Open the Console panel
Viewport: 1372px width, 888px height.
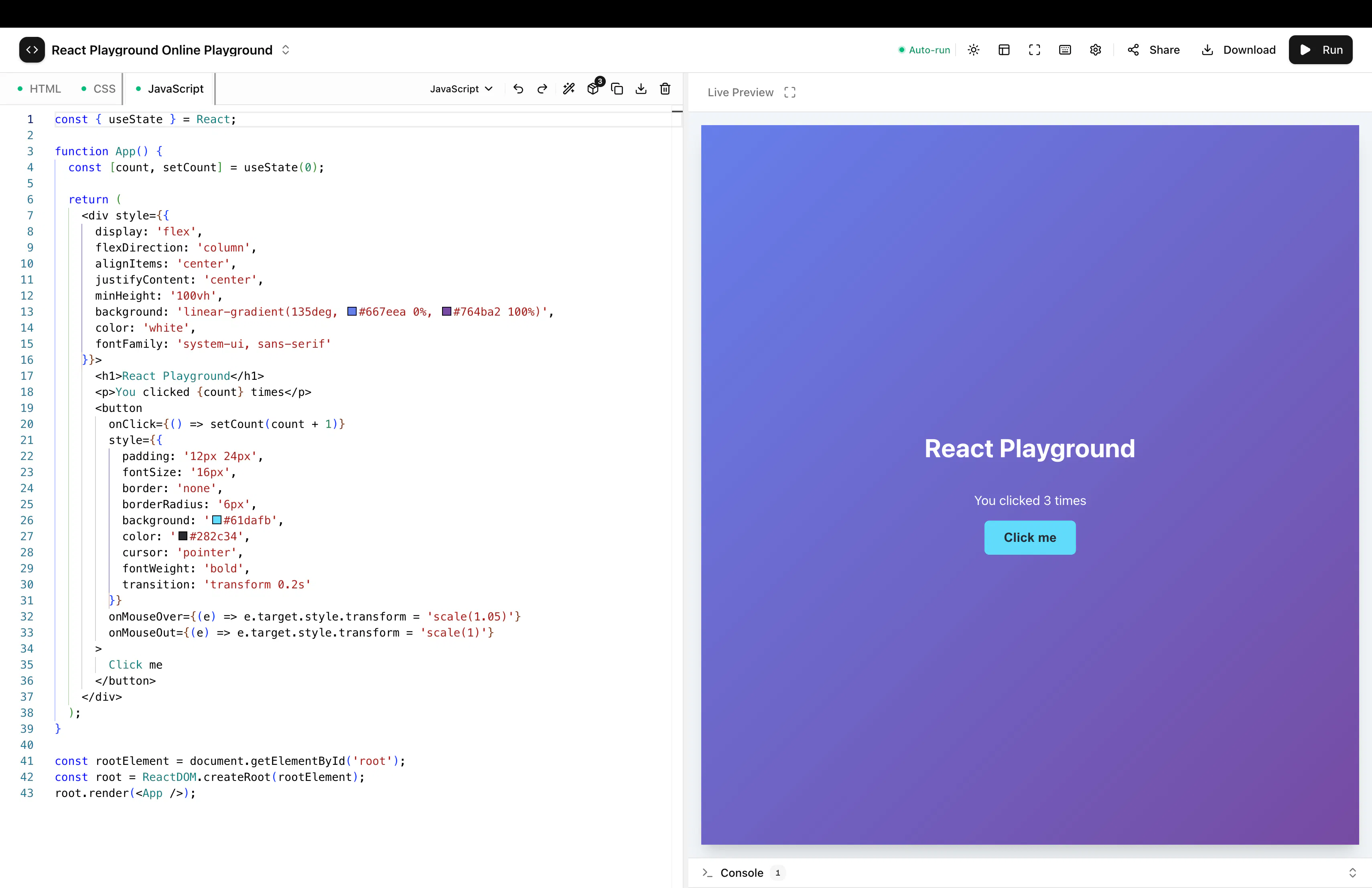742,873
